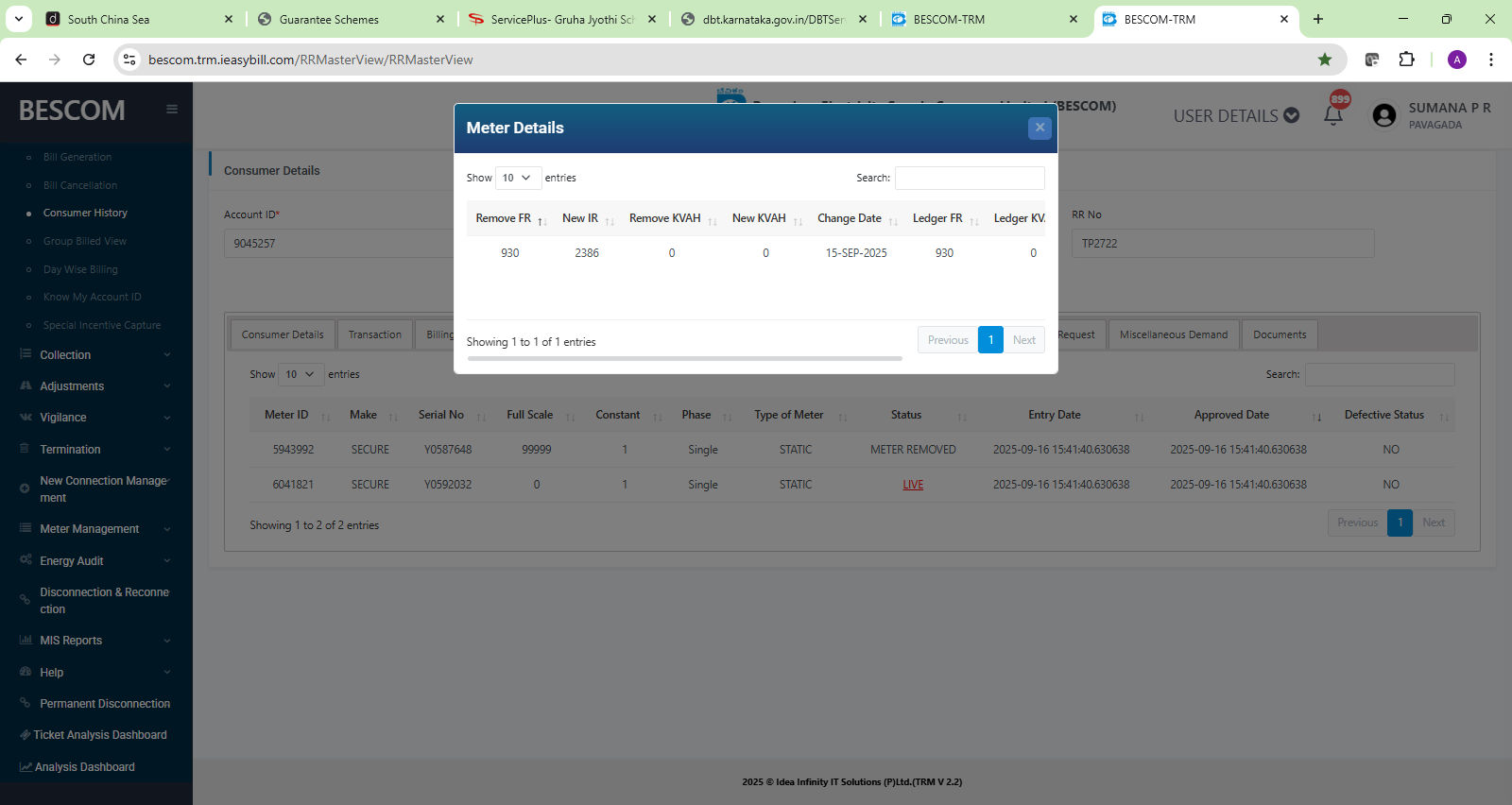Focus the Meter Details Search field
The image size is (1512, 805).
pos(970,178)
